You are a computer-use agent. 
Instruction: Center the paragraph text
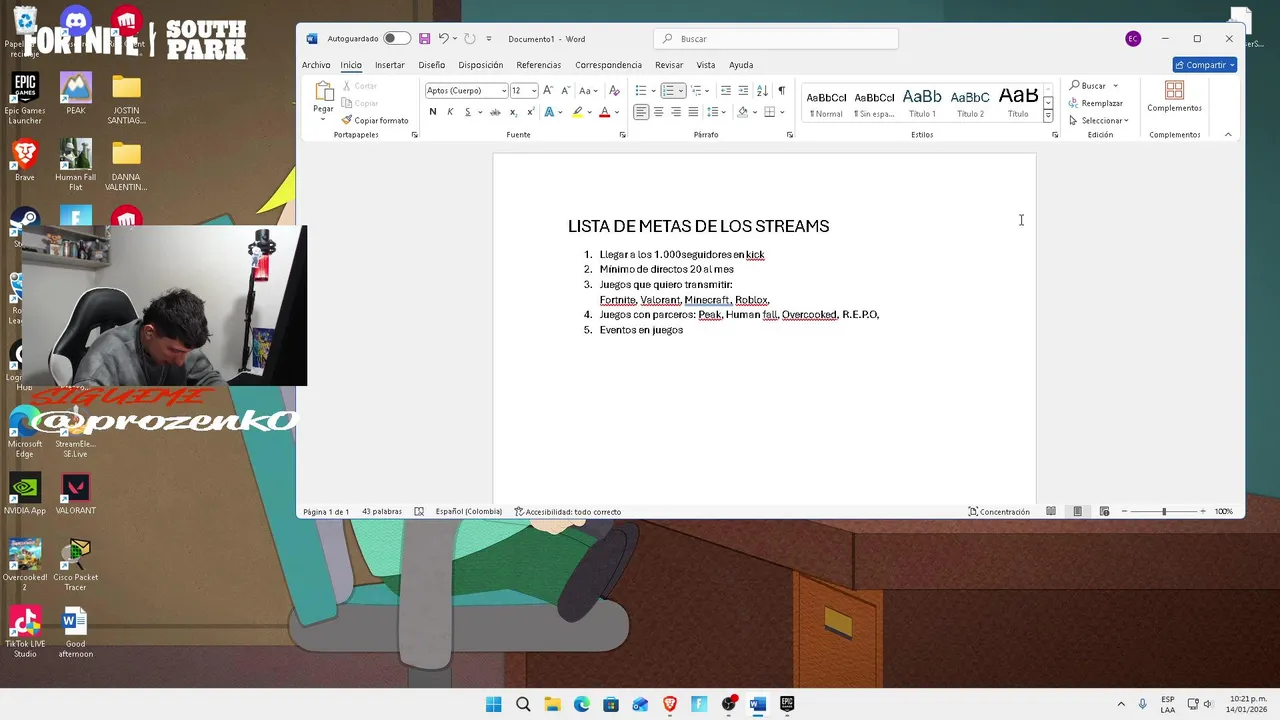pyautogui.click(x=658, y=112)
